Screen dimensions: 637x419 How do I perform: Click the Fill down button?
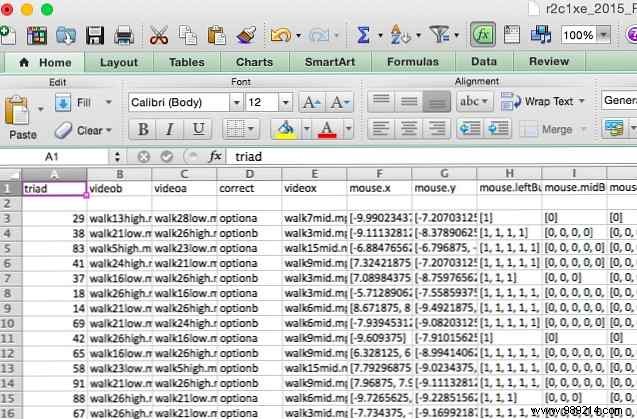pyautogui.click(x=73, y=102)
